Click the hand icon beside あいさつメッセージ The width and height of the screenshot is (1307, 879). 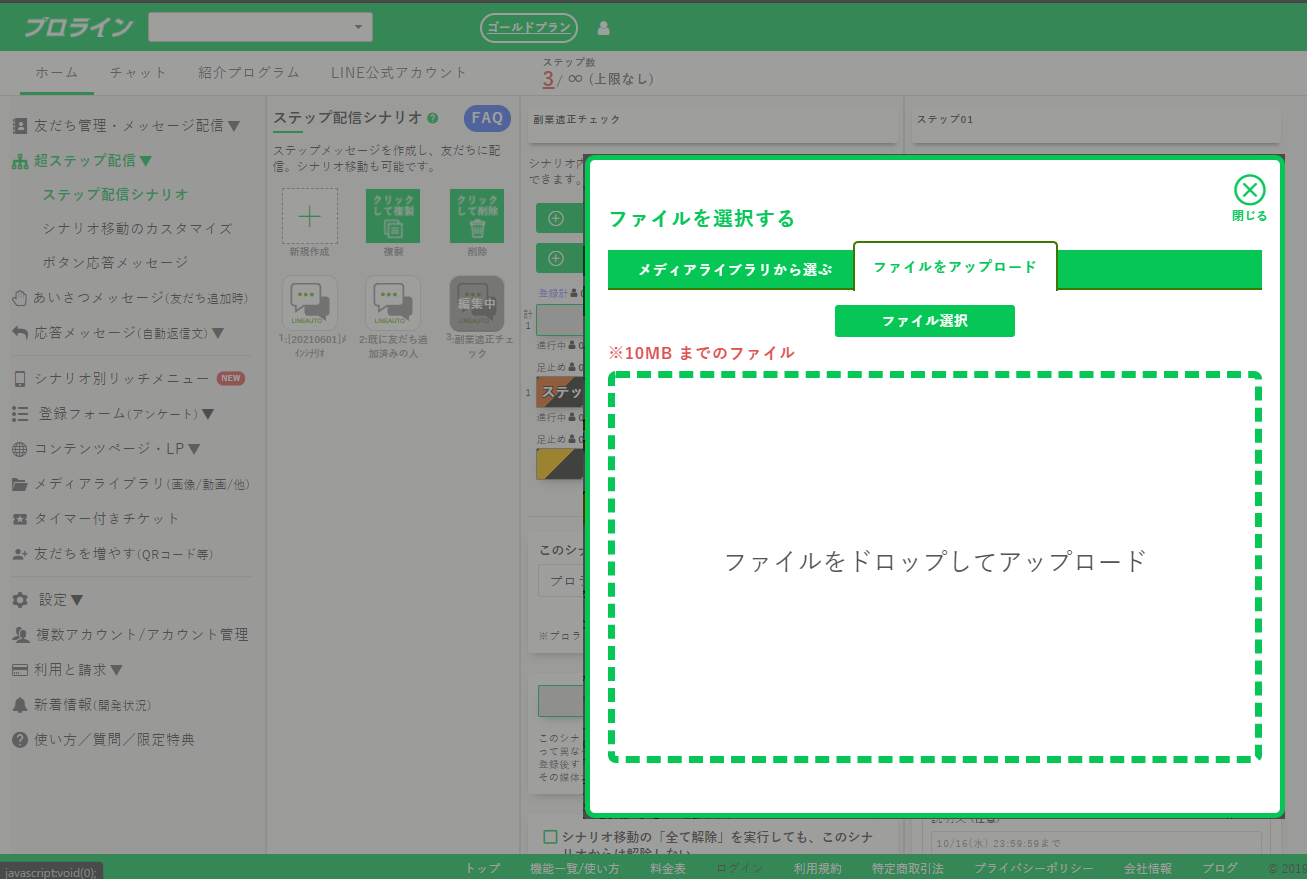[20, 297]
